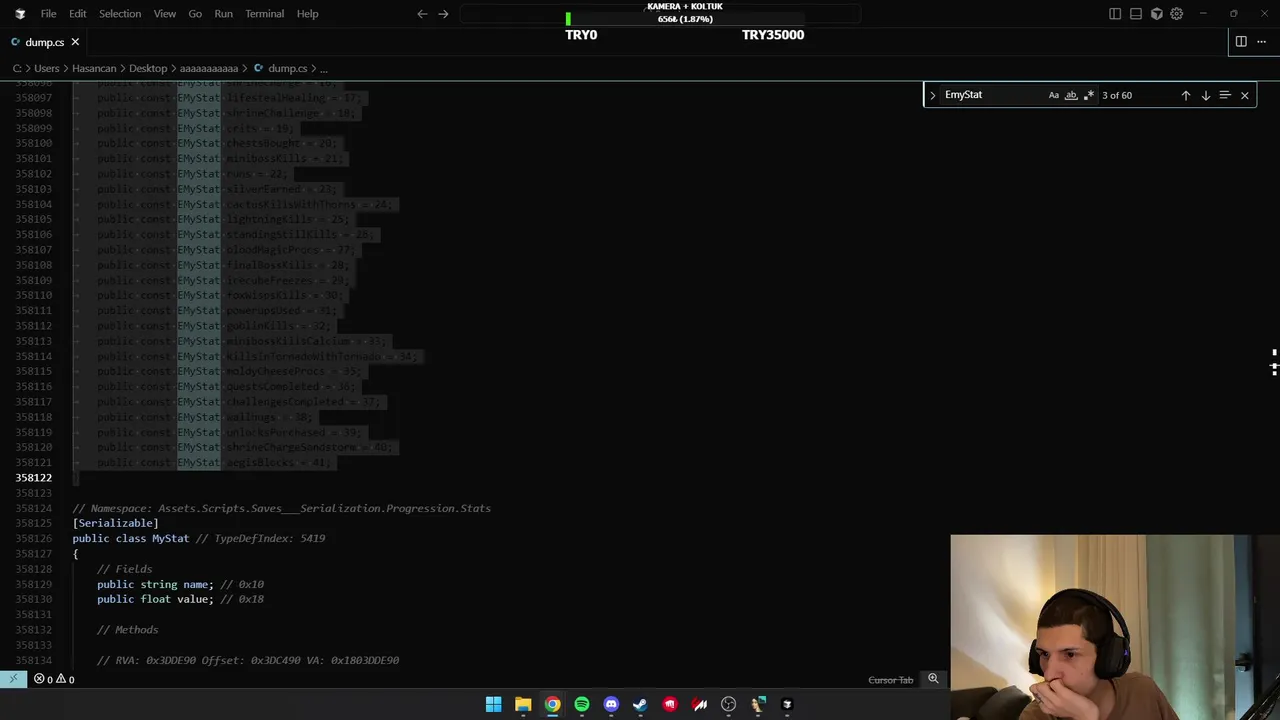Toggle Use Regular Expression in find widget
The height and width of the screenshot is (720, 1280).
pyautogui.click(x=1088, y=95)
